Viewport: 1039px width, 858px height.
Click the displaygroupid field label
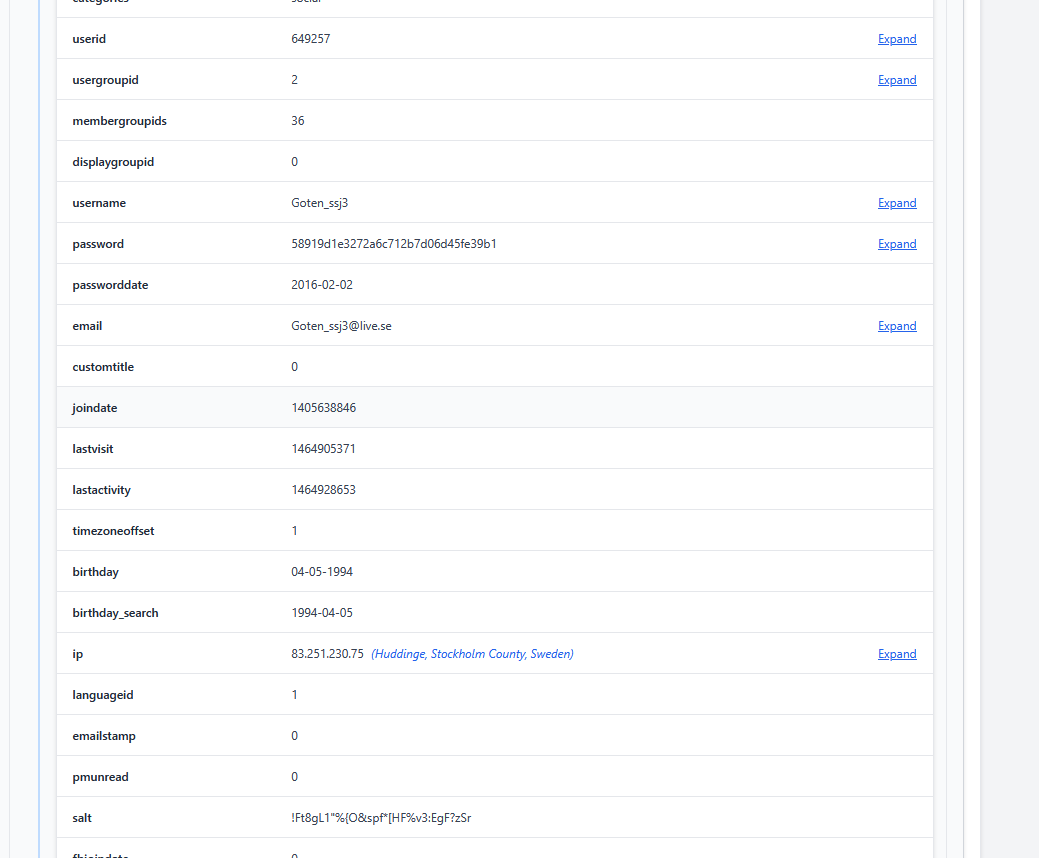[x=113, y=162]
